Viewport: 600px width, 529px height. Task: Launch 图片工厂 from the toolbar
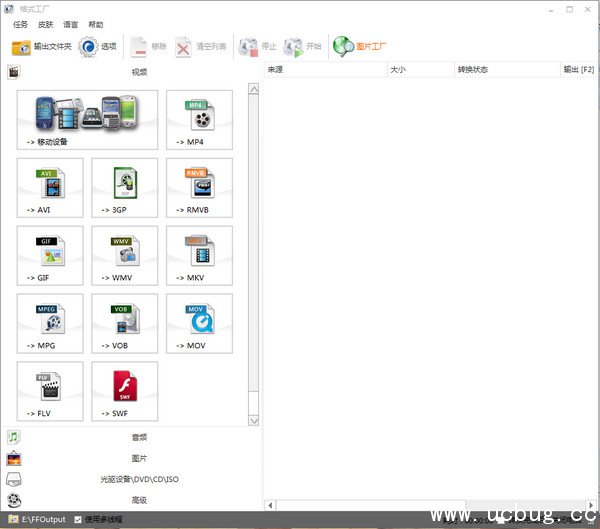(361, 46)
